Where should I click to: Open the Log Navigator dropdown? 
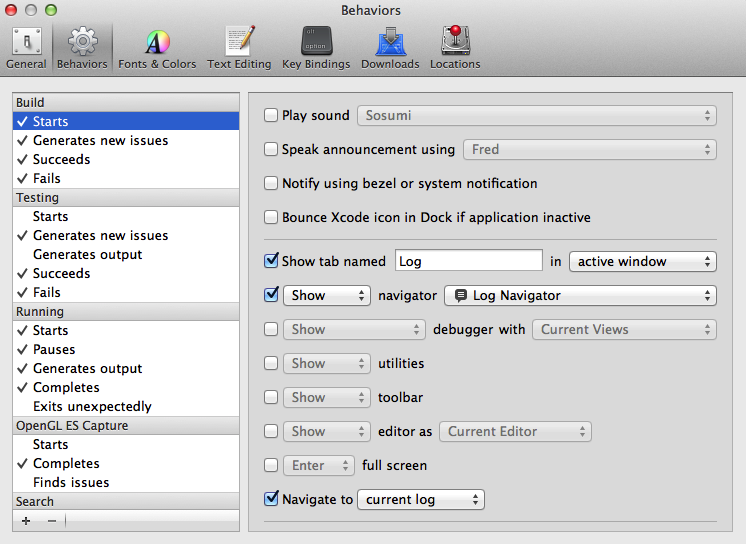click(x=580, y=296)
